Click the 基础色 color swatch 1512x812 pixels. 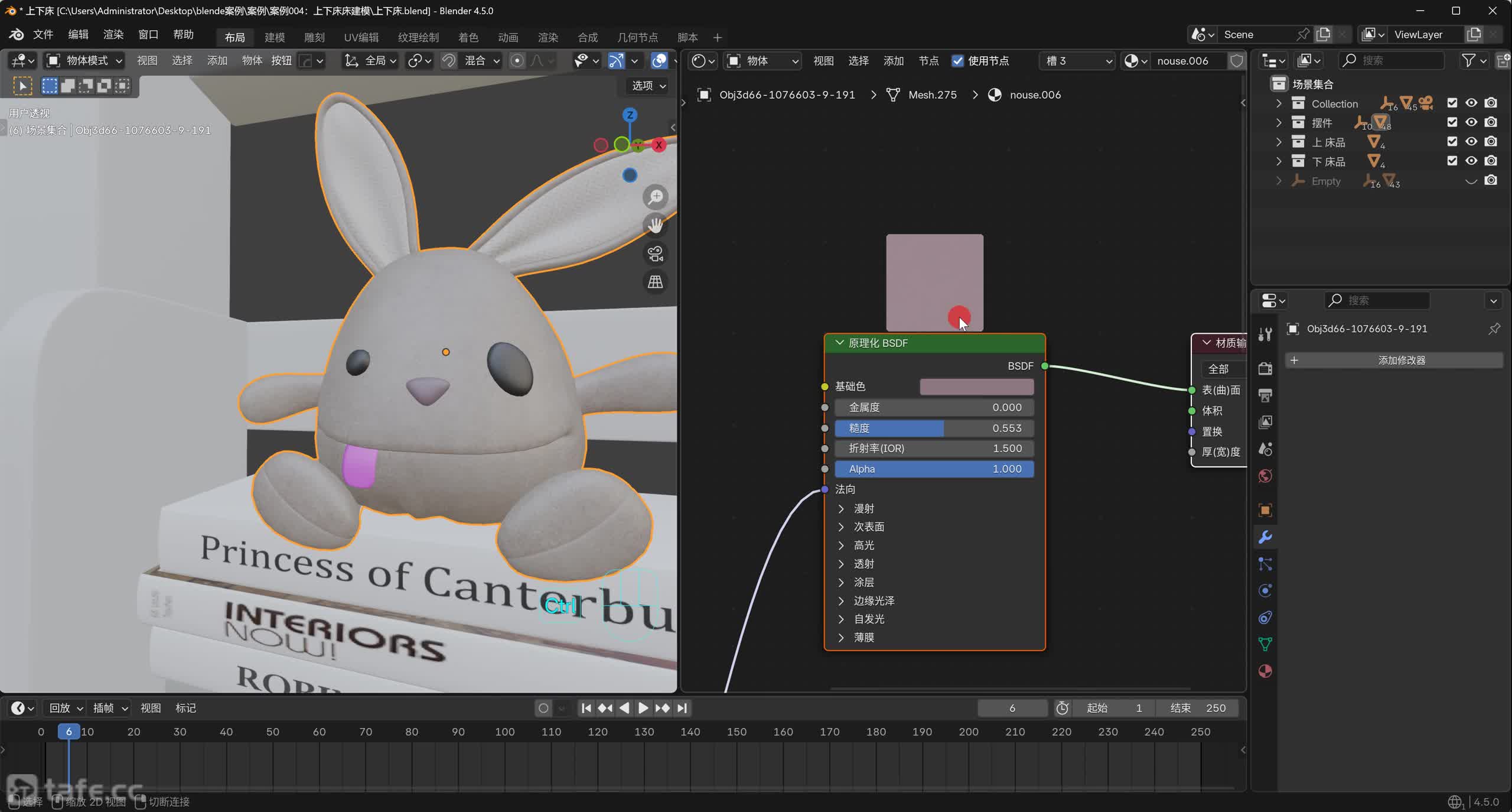tap(976, 386)
